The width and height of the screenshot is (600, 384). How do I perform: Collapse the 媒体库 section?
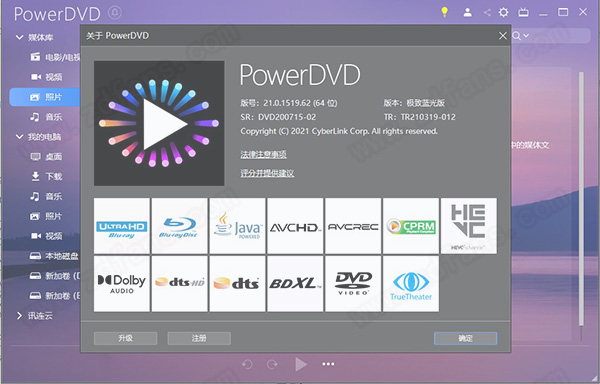coord(19,37)
